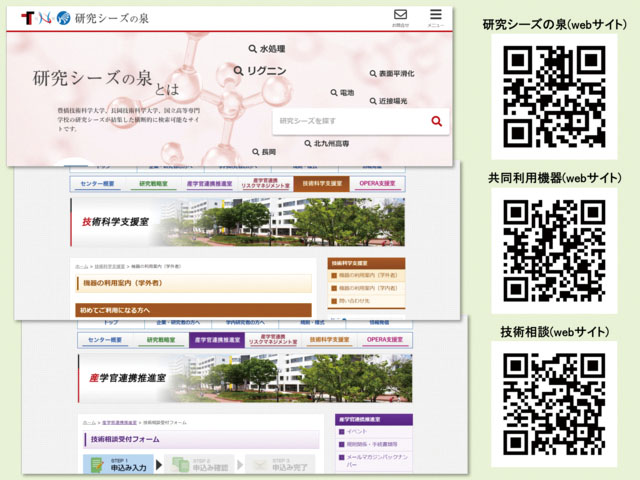Open 情報発信 menu on bottom page
This screenshot has height=480, width=640.
[x=379, y=322]
